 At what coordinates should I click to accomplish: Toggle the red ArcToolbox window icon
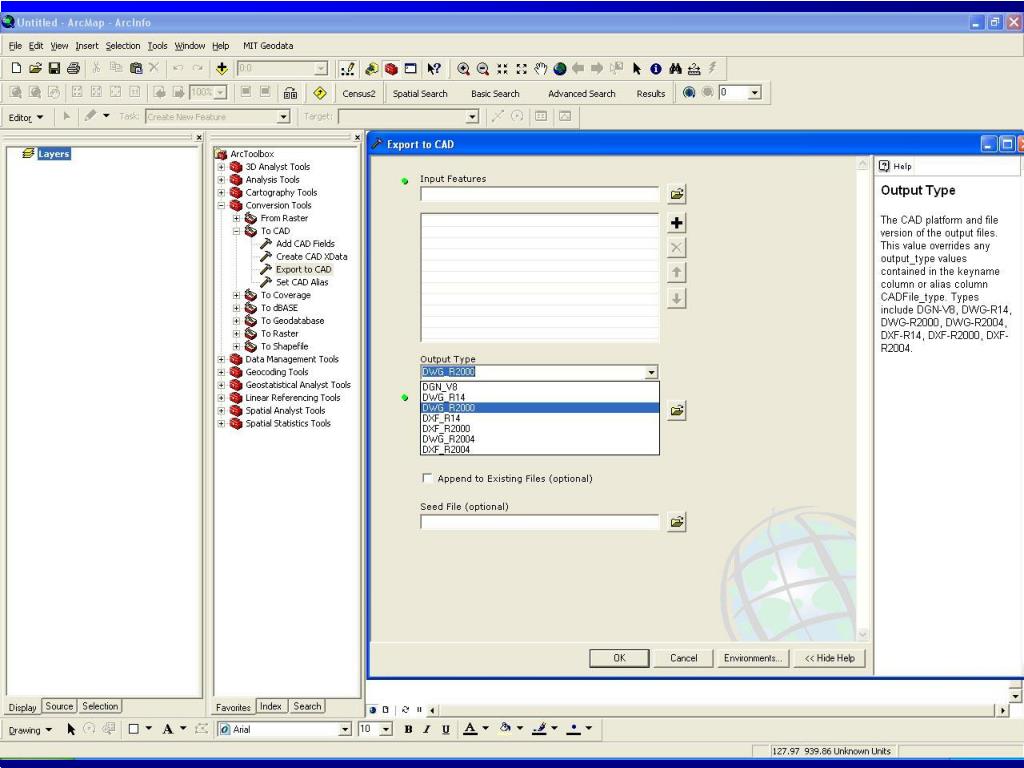pyautogui.click(x=391, y=69)
